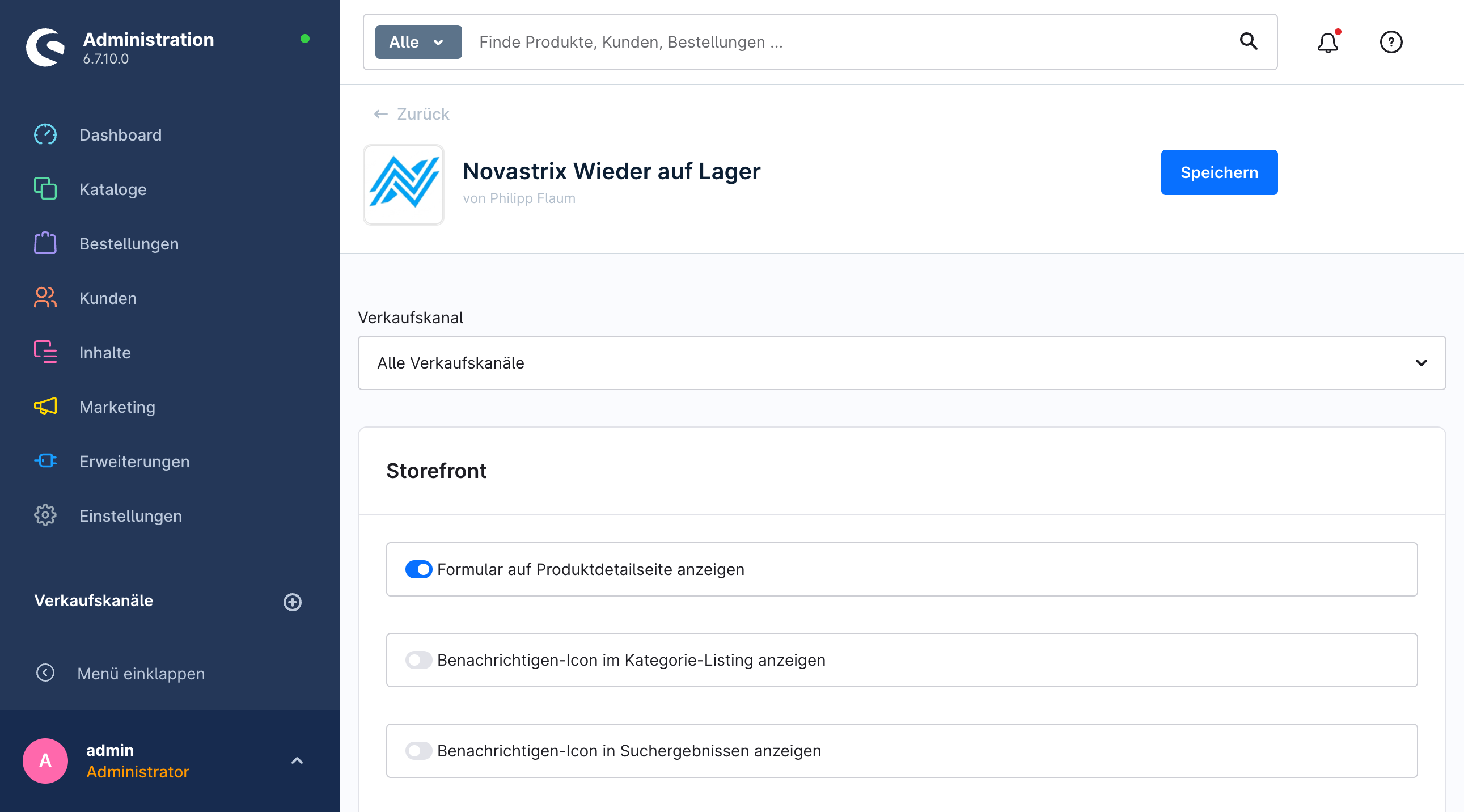Click the Erweiterungen plug icon
Screen dimensions: 1464x812
(45, 461)
